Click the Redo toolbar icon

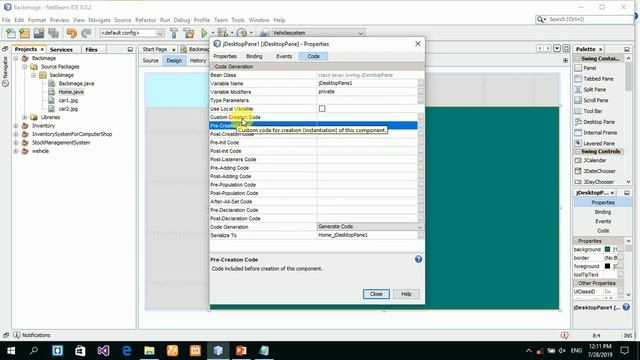coord(86,33)
